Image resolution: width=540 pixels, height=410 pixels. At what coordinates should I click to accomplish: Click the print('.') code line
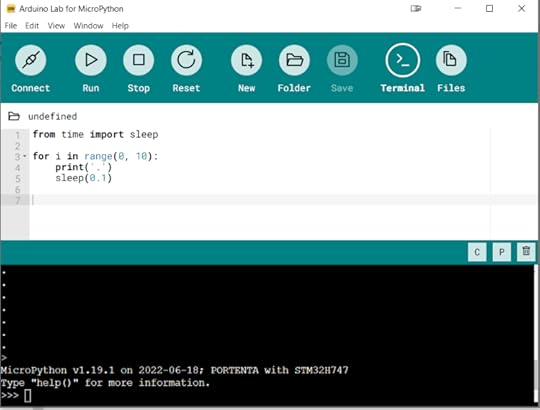tap(83, 167)
